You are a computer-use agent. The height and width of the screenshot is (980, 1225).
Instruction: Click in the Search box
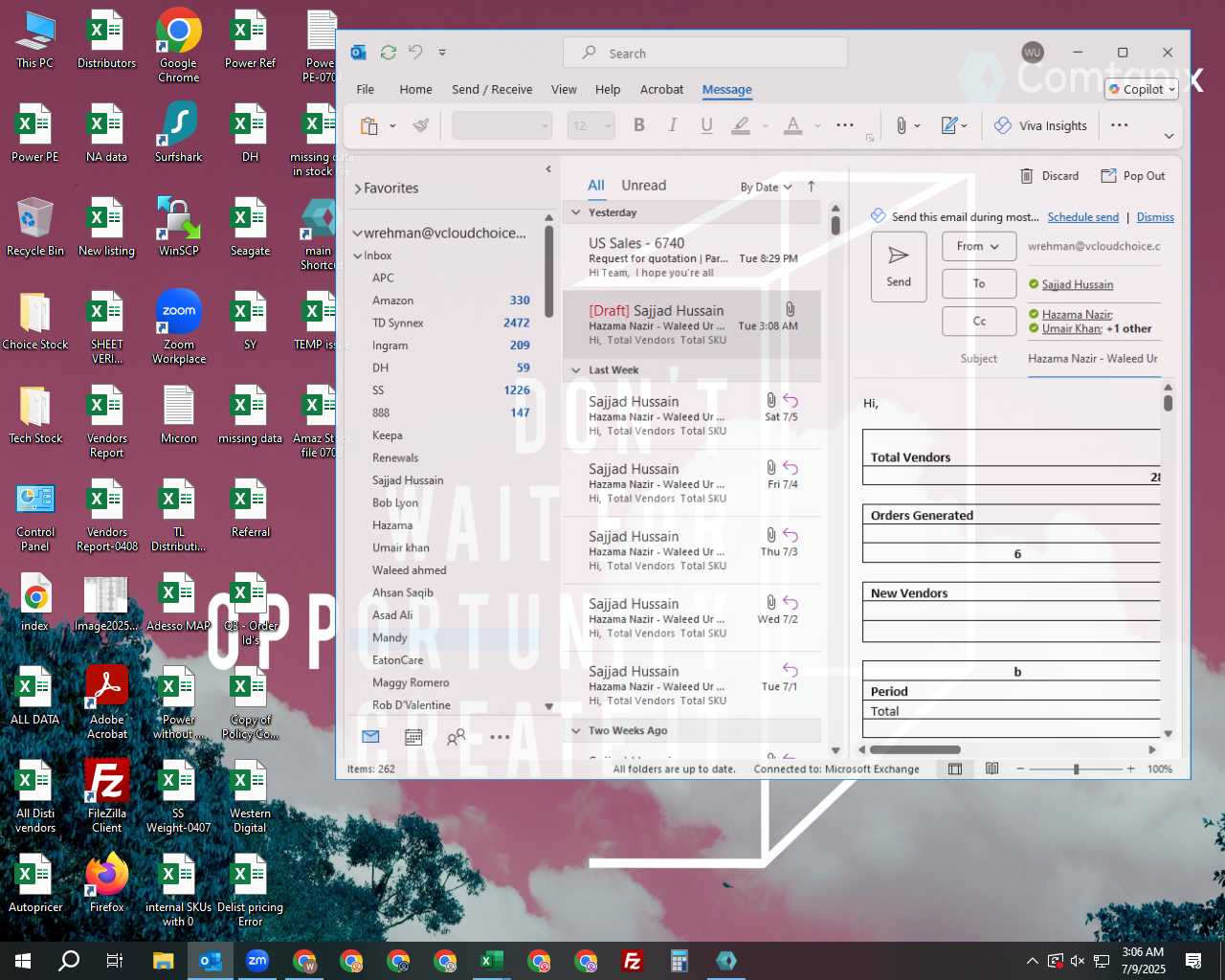(705, 53)
